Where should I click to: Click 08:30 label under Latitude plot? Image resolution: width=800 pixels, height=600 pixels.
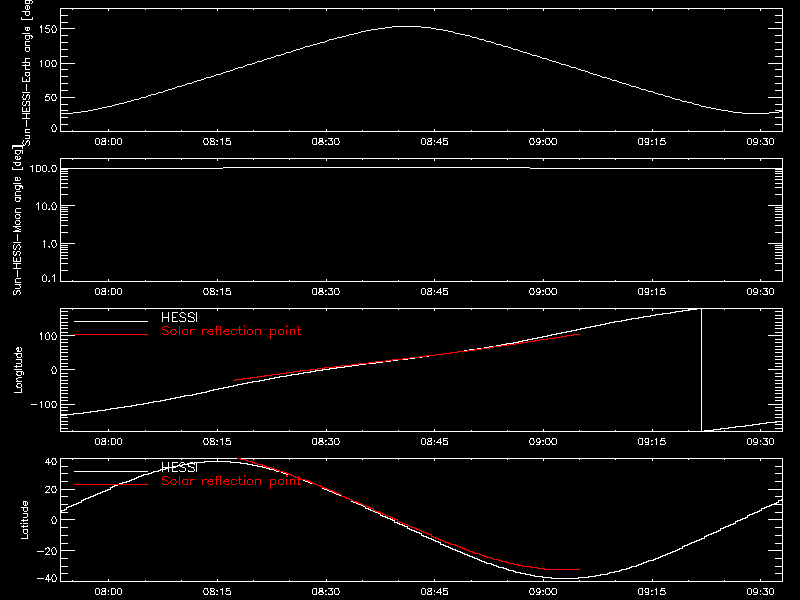tap(326, 591)
